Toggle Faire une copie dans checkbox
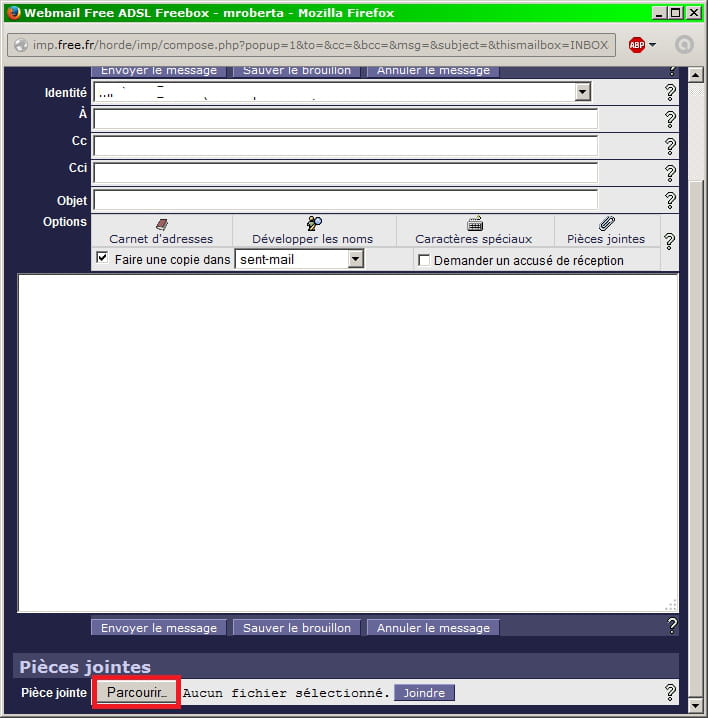The image size is (708, 718). [x=102, y=258]
